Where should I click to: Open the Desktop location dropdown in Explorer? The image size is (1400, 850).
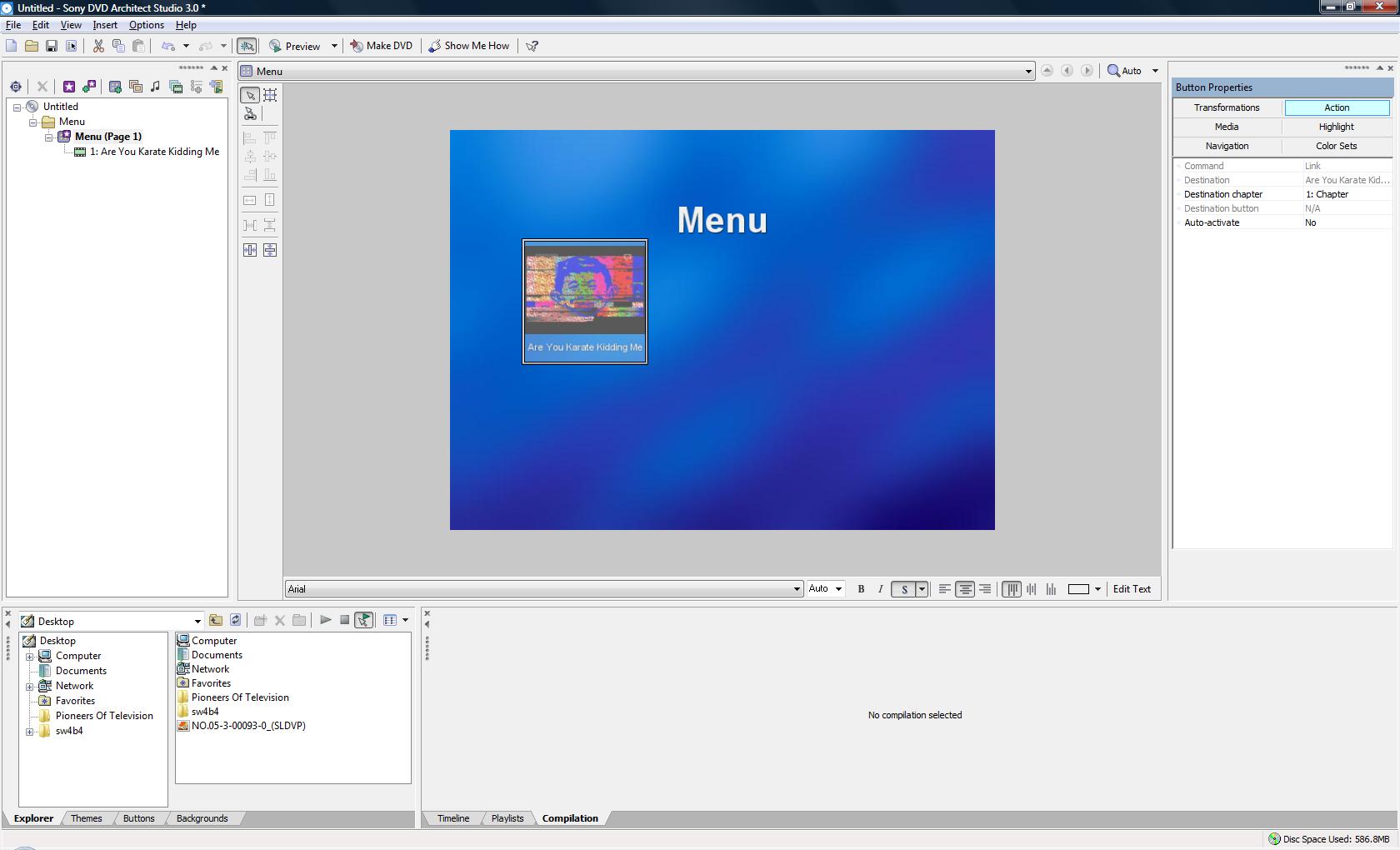197,622
